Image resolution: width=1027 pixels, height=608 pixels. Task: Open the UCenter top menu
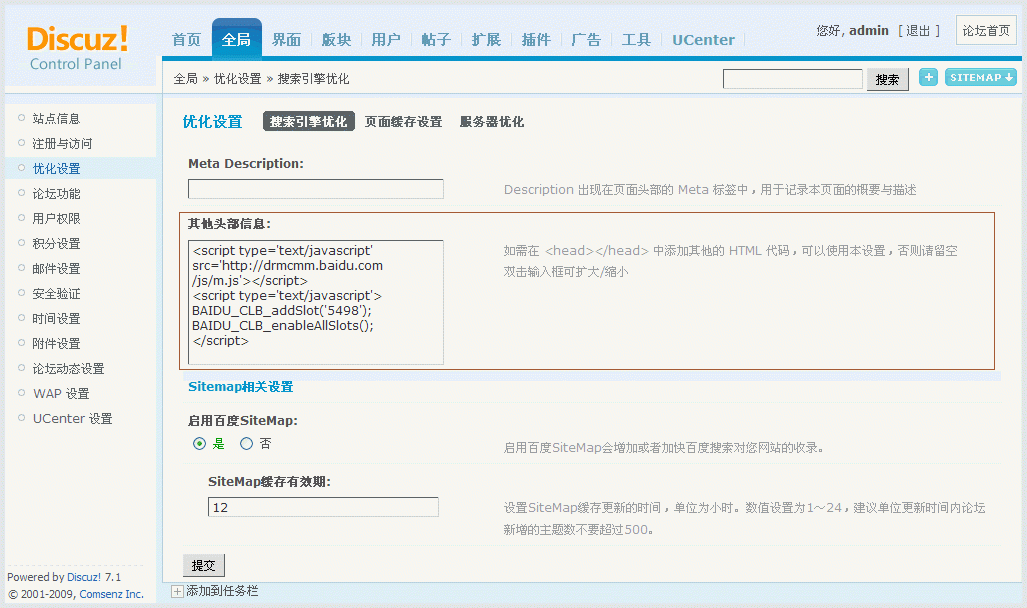click(x=703, y=40)
